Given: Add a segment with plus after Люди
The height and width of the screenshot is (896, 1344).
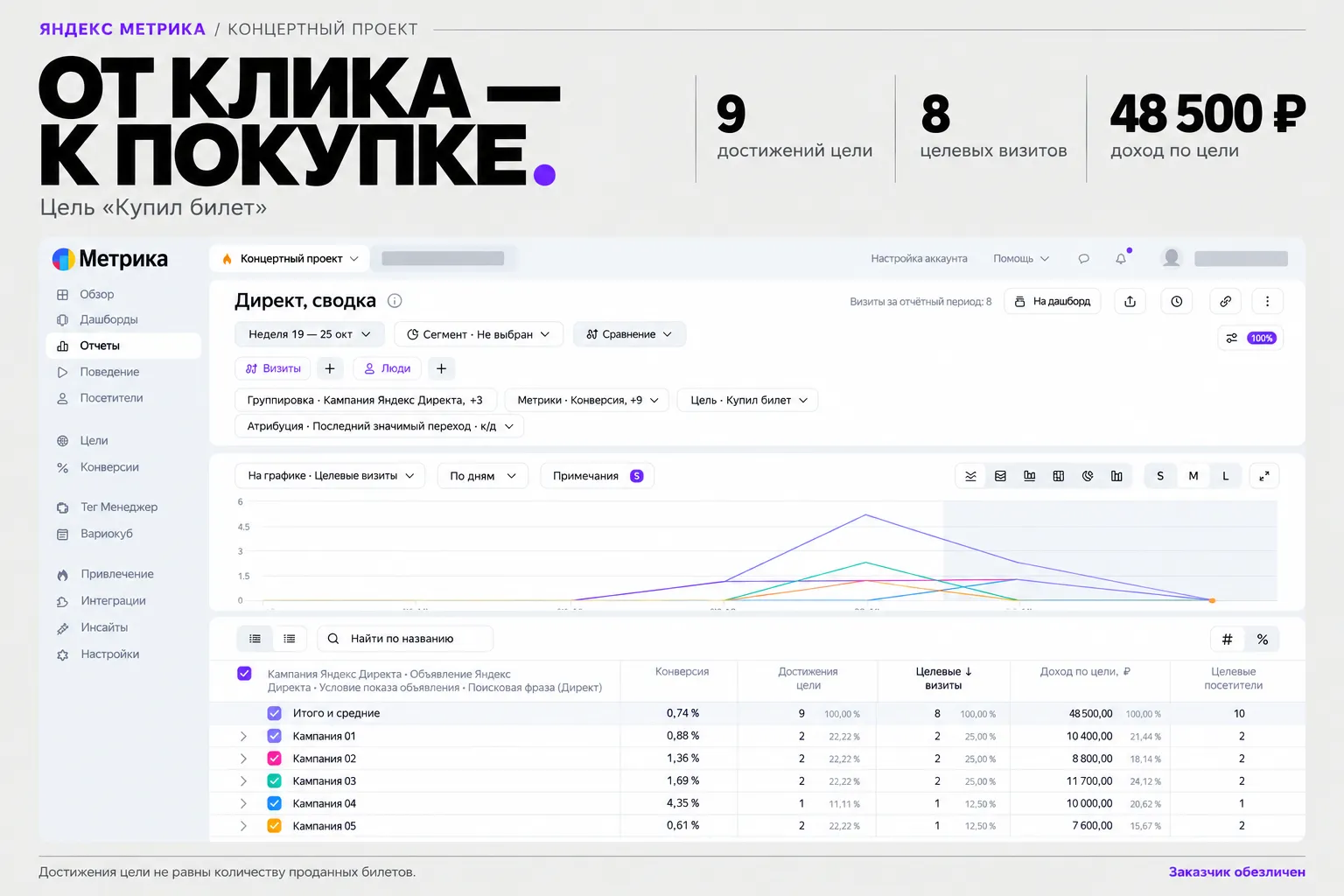Looking at the screenshot, I should [x=442, y=368].
